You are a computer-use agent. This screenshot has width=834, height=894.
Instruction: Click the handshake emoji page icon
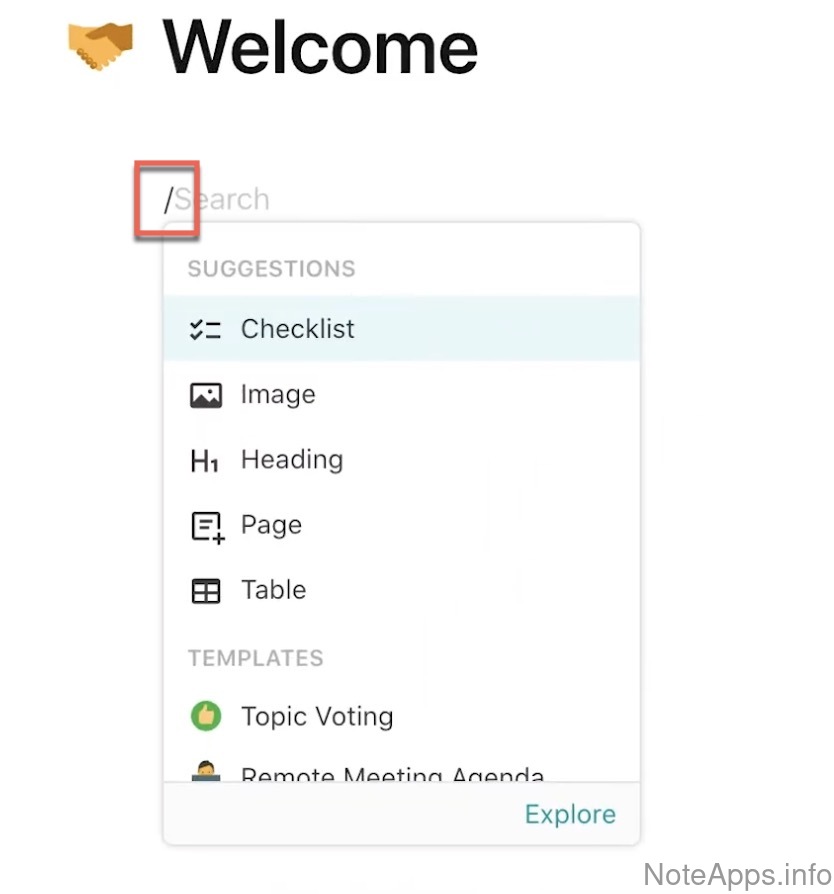(x=100, y=46)
